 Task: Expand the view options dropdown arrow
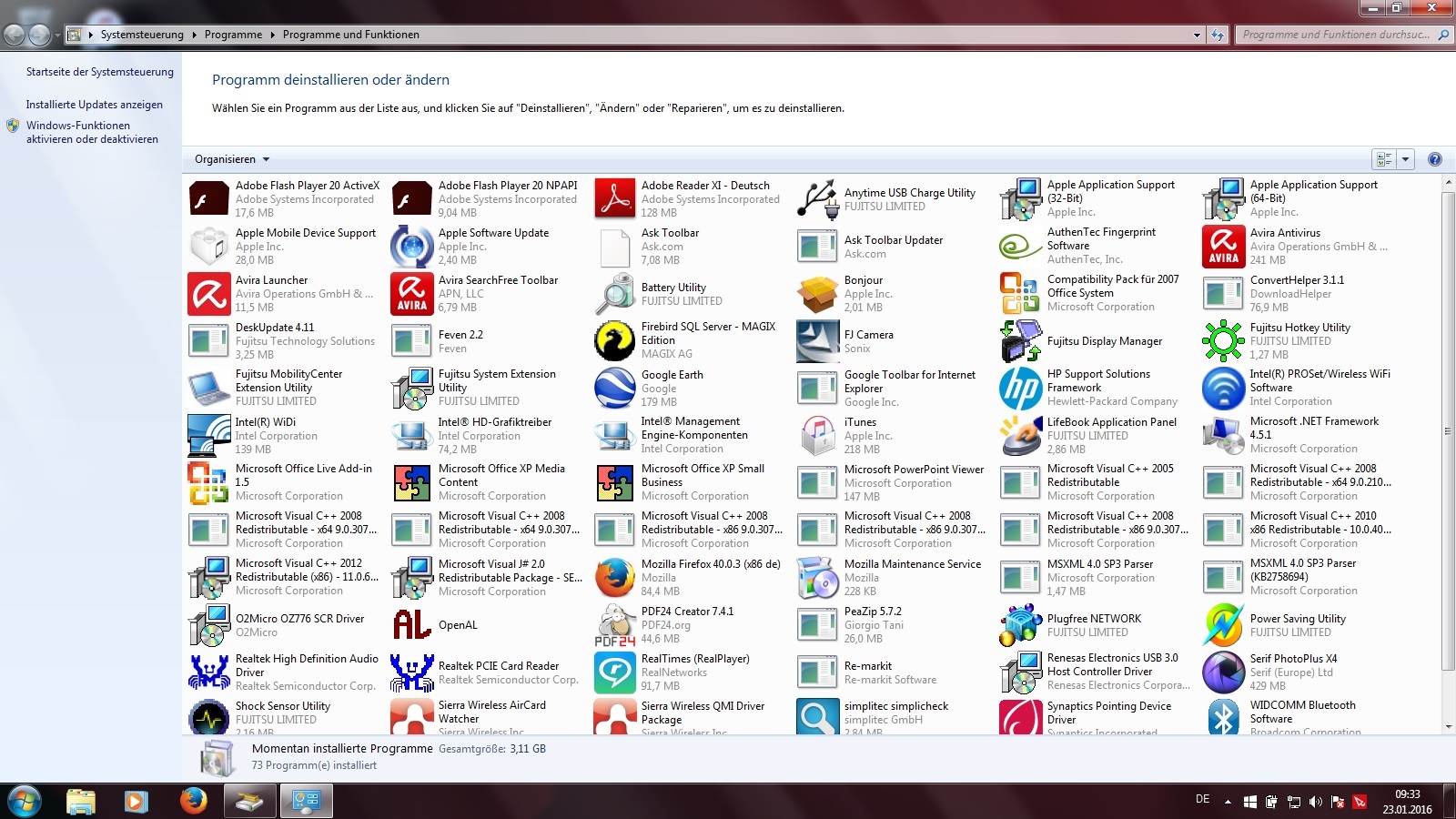pyautogui.click(x=1405, y=159)
